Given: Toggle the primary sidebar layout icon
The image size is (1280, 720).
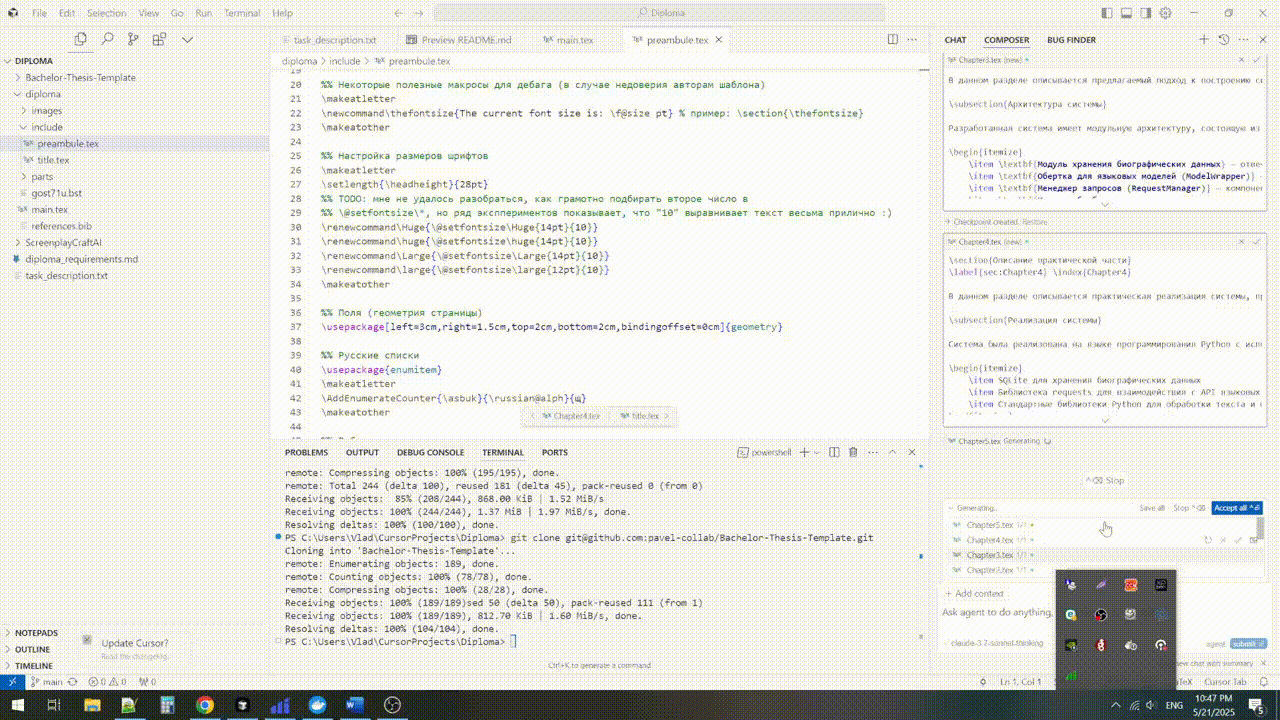Looking at the screenshot, I should click(1107, 13).
